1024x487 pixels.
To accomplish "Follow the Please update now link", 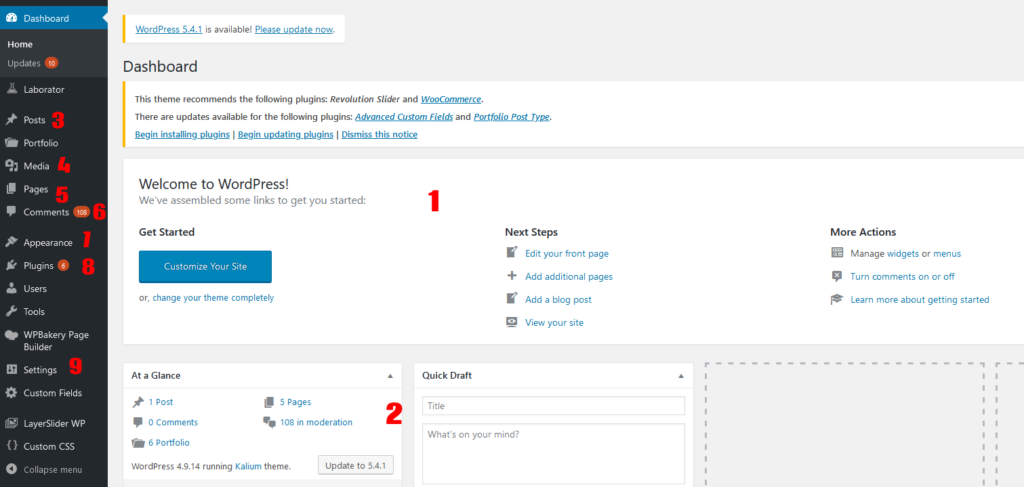I will point(294,29).
